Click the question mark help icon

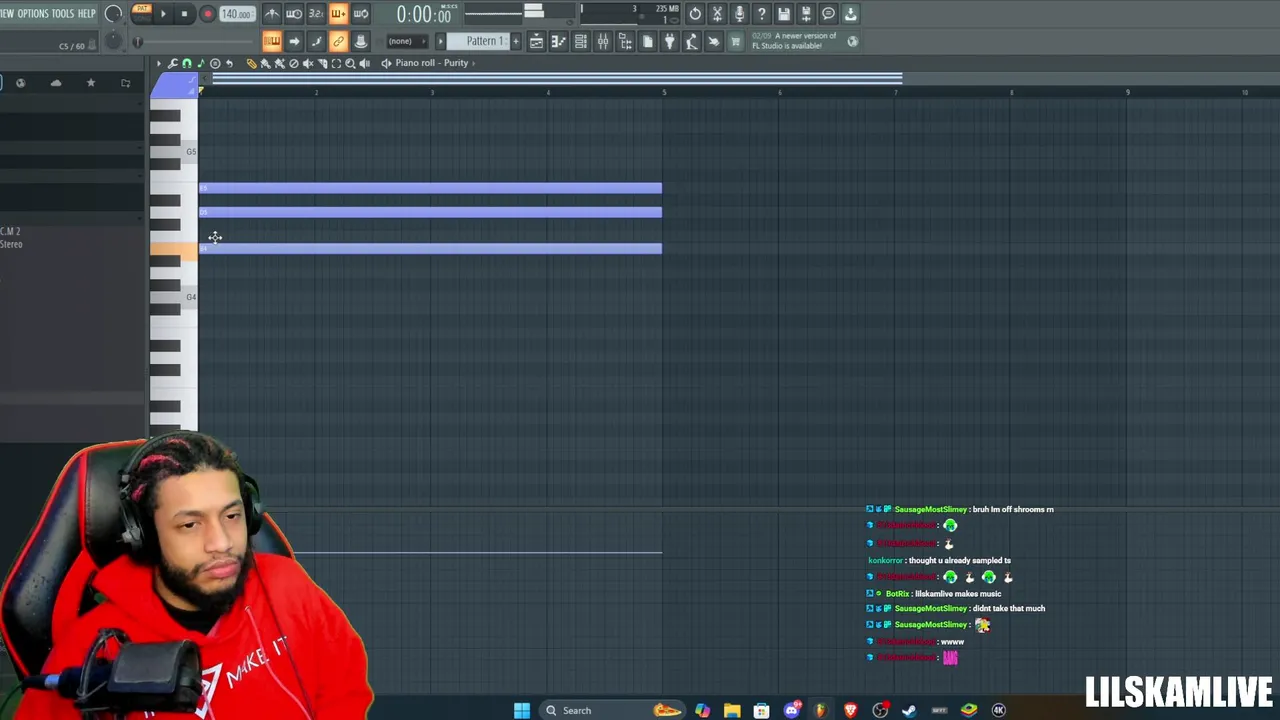(x=761, y=14)
